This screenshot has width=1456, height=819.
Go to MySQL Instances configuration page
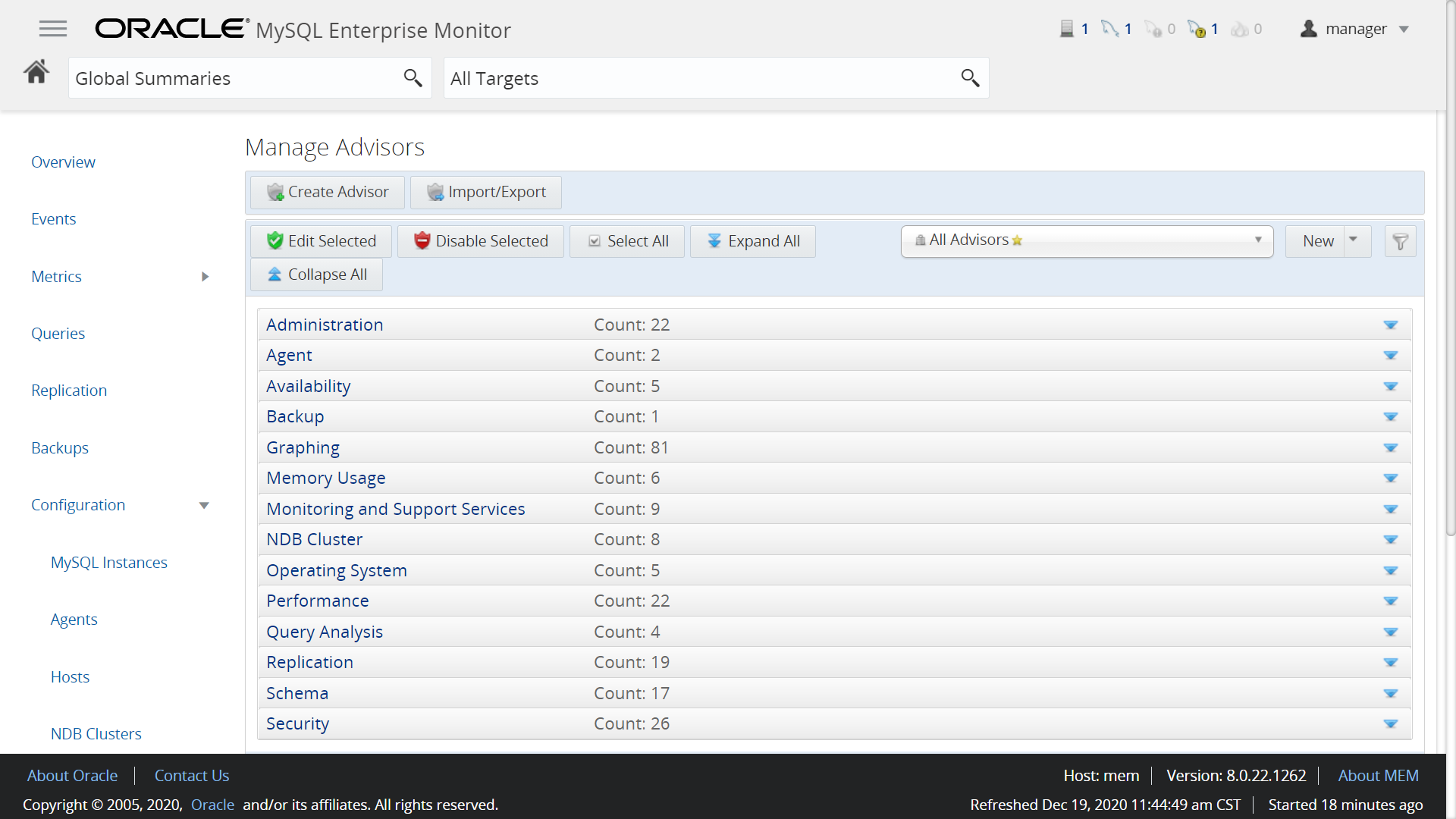[x=108, y=563]
